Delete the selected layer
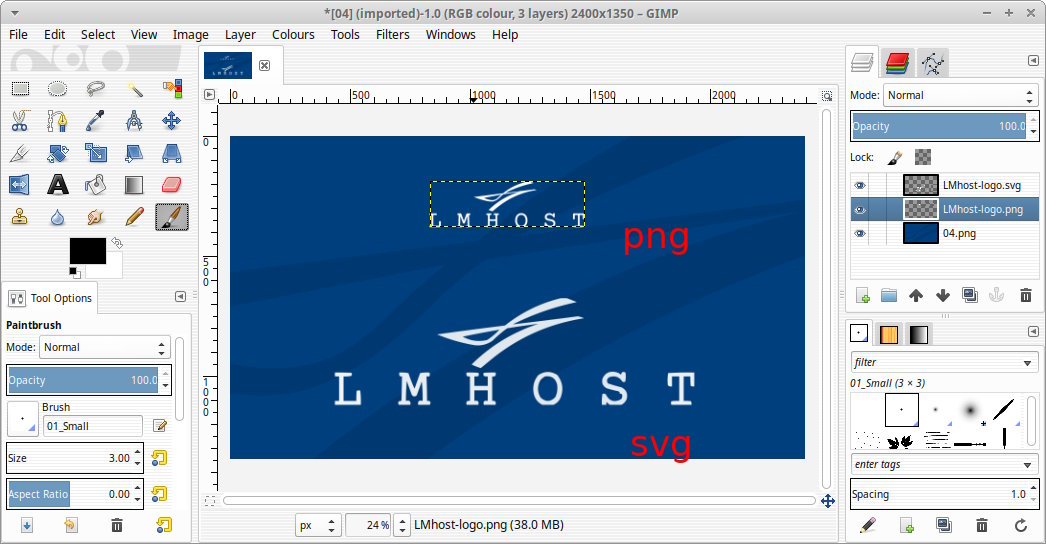Viewport: 1046px width, 544px height. (x=1026, y=296)
